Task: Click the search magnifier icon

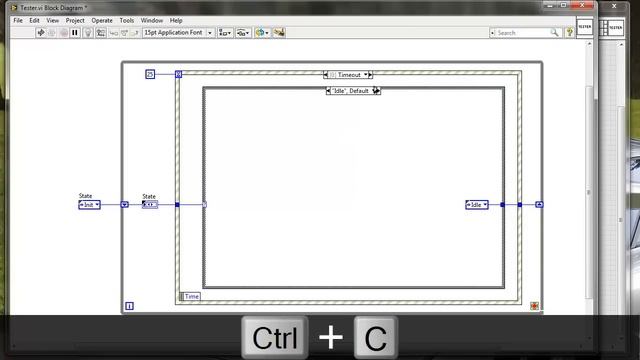Action: tap(554, 33)
